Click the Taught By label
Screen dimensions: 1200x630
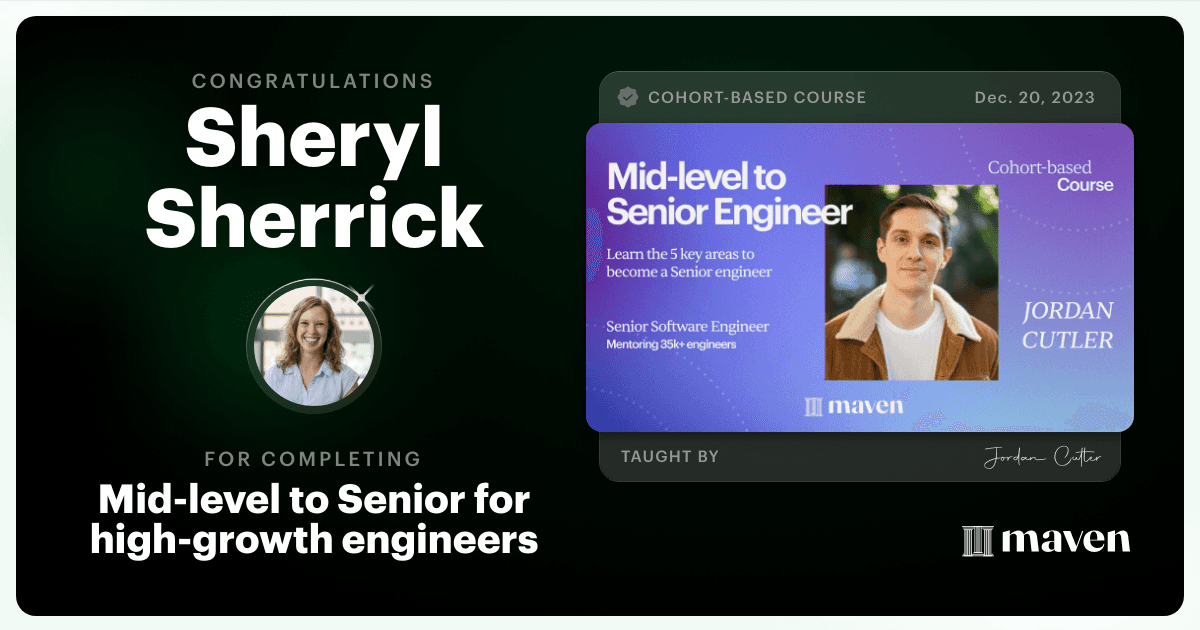pyautogui.click(x=670, y=457)
